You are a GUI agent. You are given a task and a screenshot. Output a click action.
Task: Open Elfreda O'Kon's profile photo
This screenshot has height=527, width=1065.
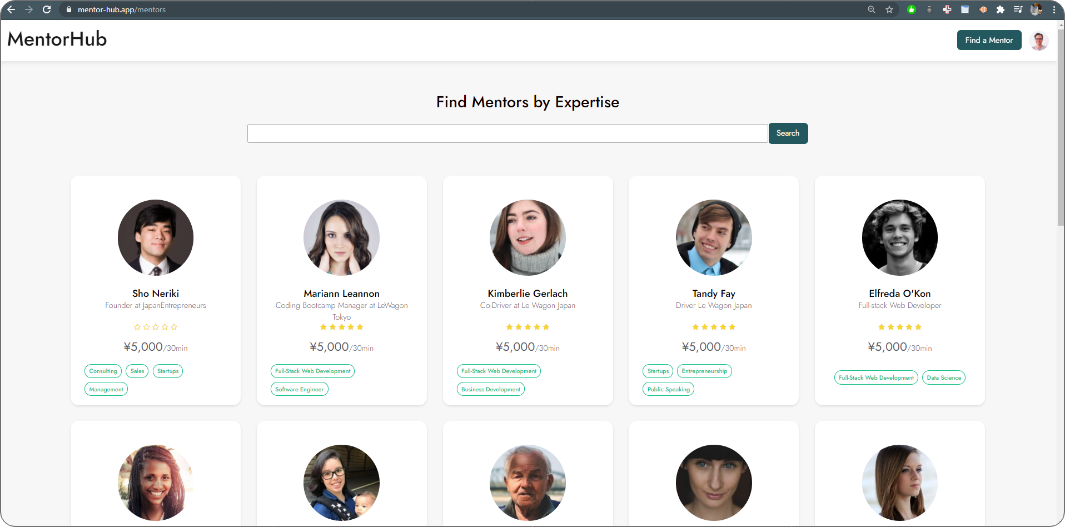(900, 237)
